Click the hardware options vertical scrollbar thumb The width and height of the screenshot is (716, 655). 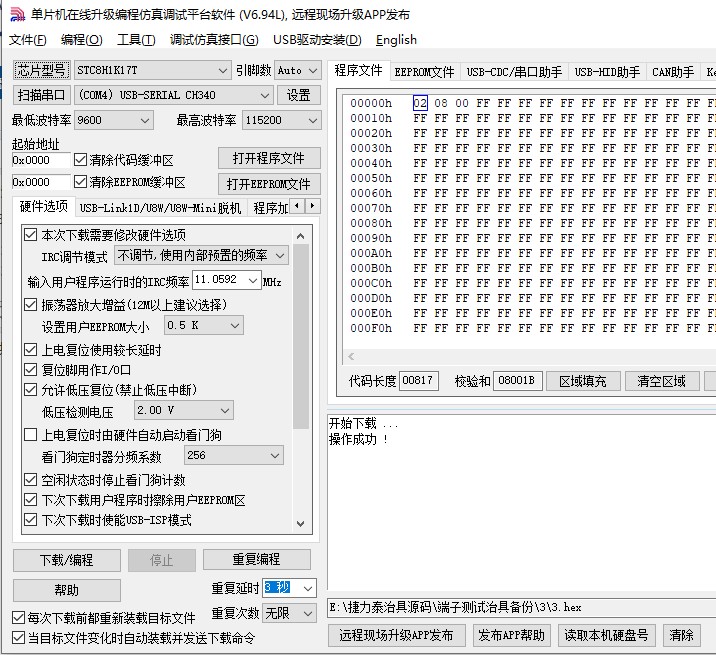pyautogui.click(x=300, y=337)
